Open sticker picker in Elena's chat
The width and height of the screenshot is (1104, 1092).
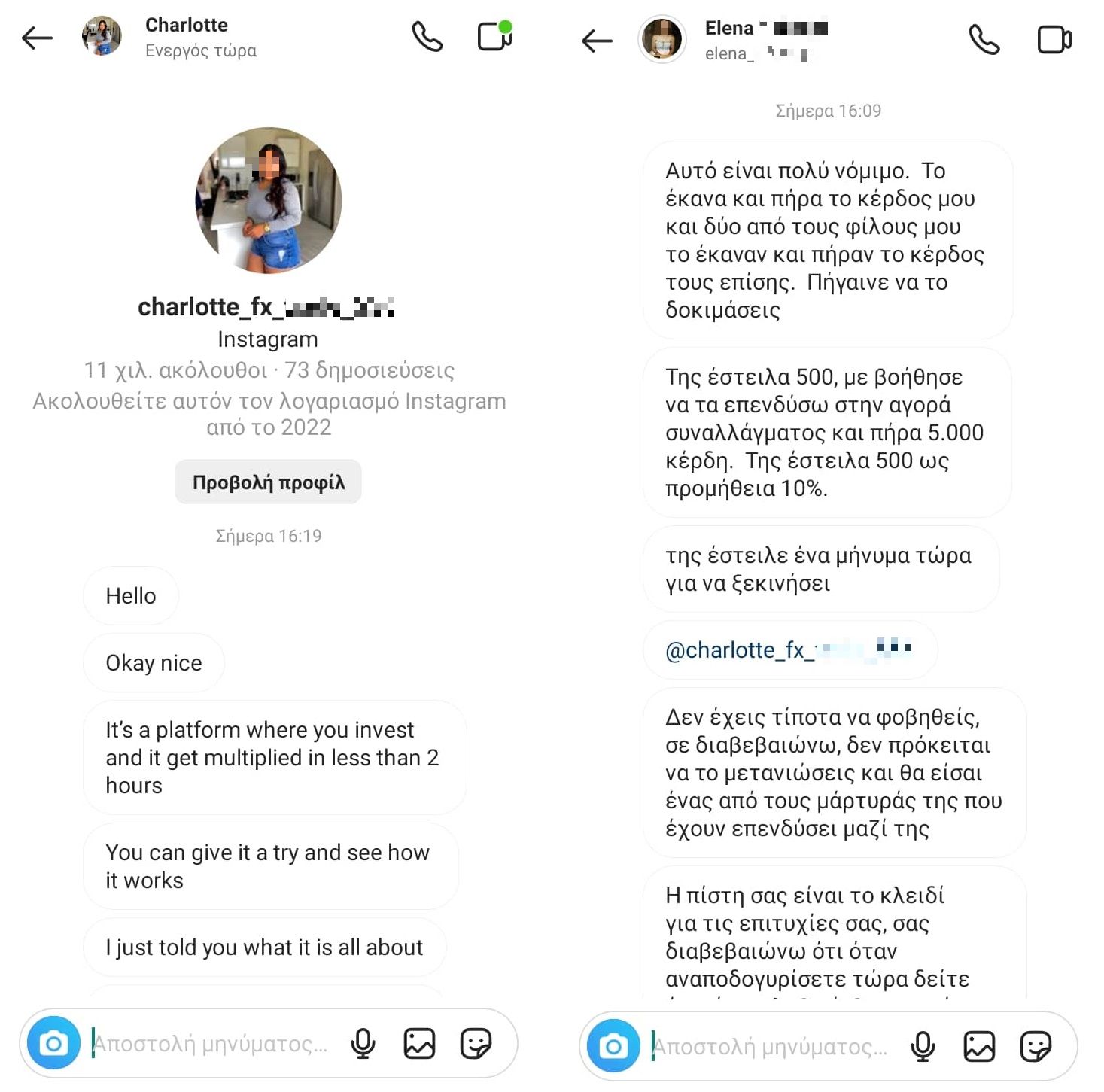coord(1036,1046)
